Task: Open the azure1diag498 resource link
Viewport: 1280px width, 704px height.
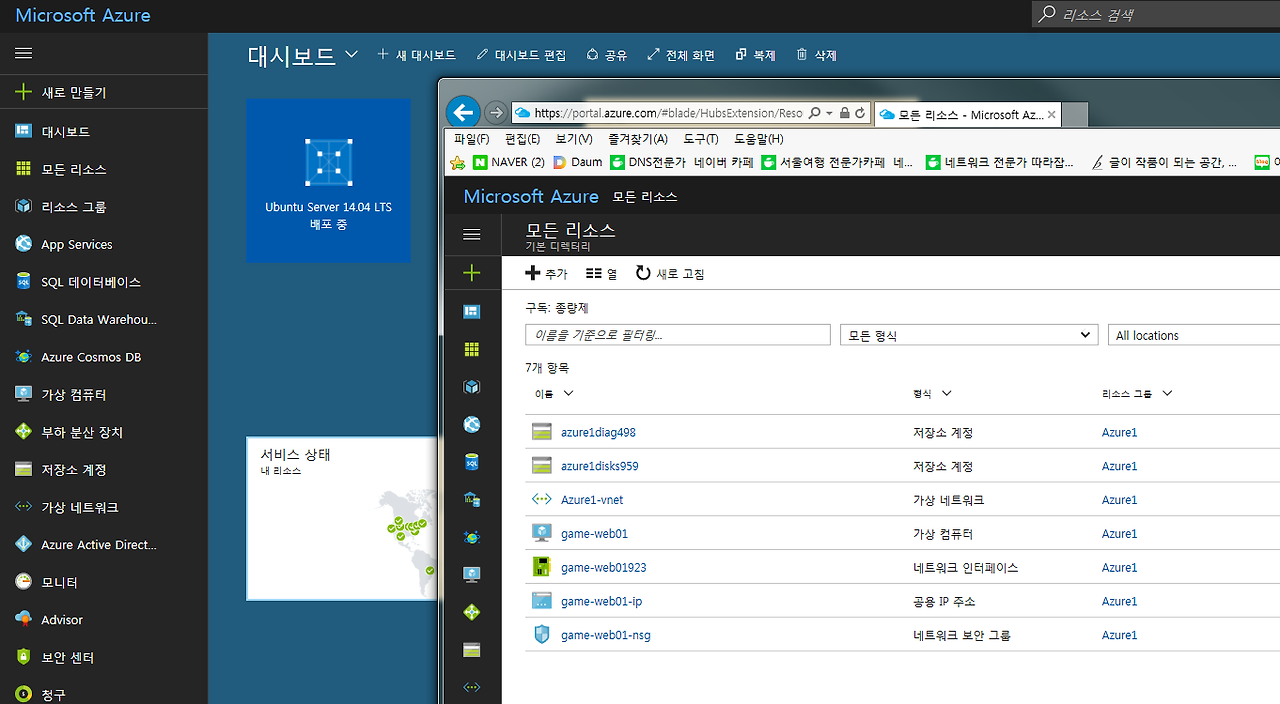Action: pos(598,433)
